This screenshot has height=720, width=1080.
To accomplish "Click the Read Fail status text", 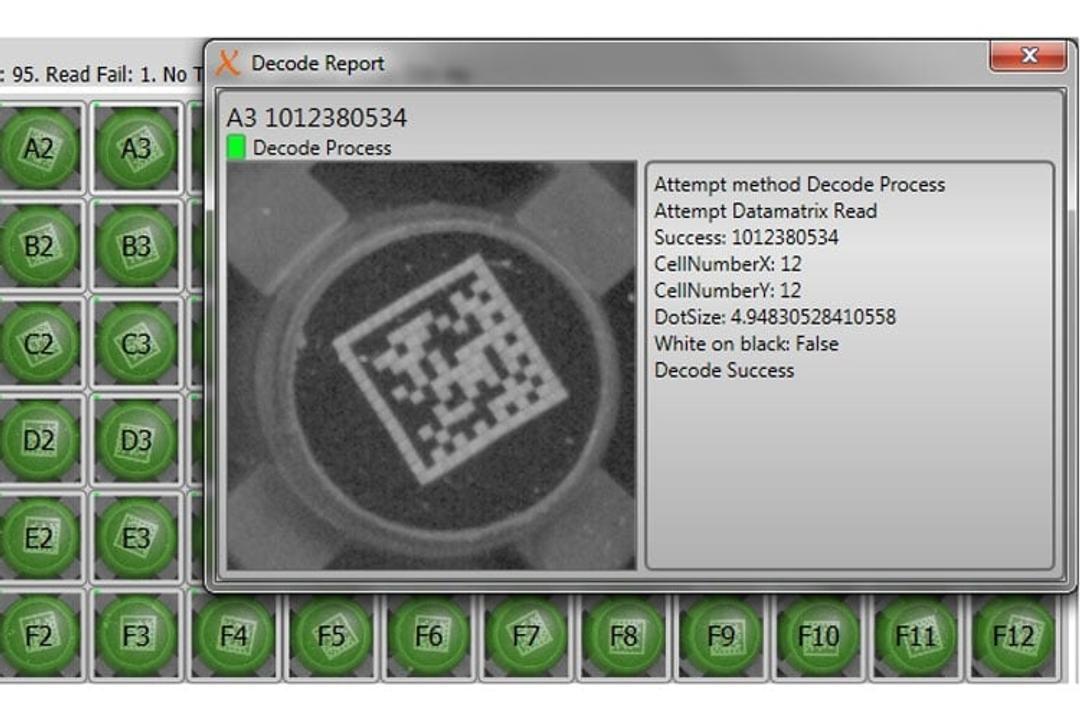I will tap(99, 74).
